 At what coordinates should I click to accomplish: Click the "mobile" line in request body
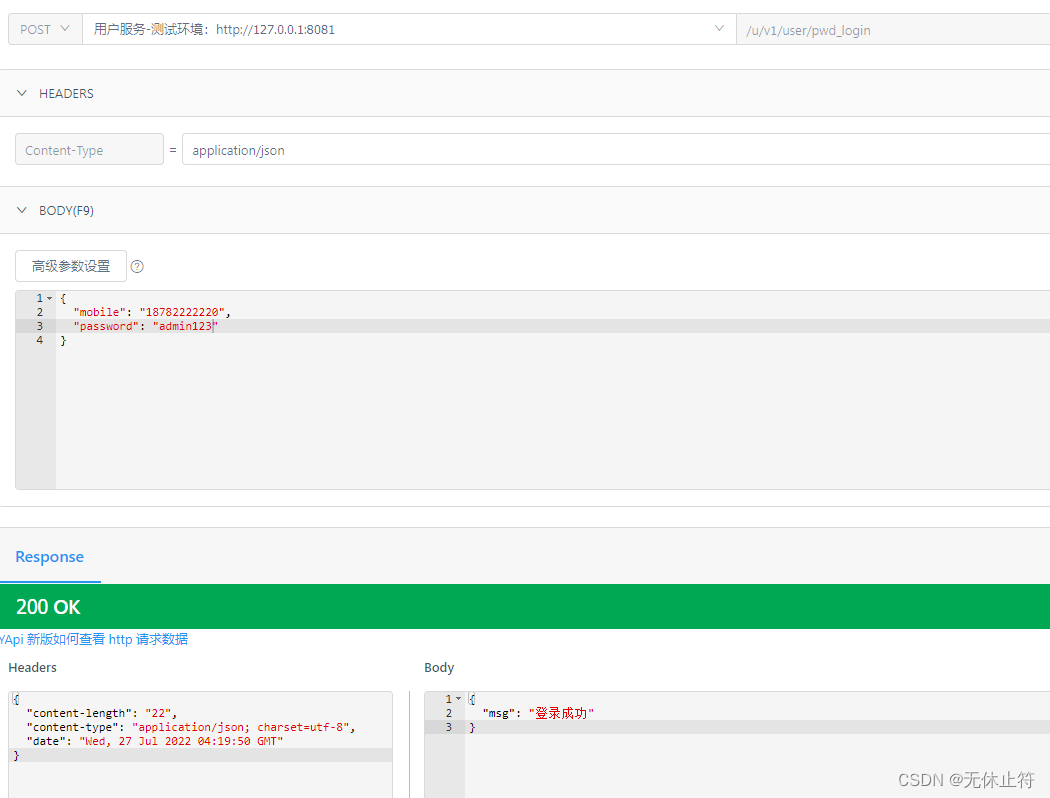pyautogui.click(x=151, y=312)
